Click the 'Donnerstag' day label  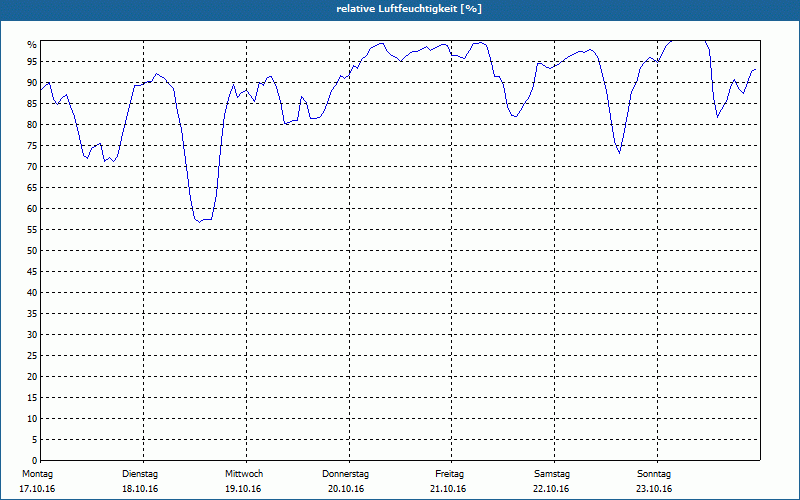345,474
